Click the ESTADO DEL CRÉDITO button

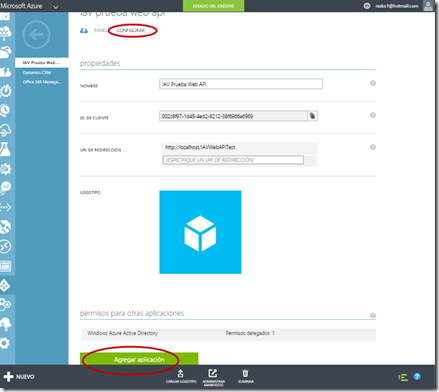[x=213, y=6]
